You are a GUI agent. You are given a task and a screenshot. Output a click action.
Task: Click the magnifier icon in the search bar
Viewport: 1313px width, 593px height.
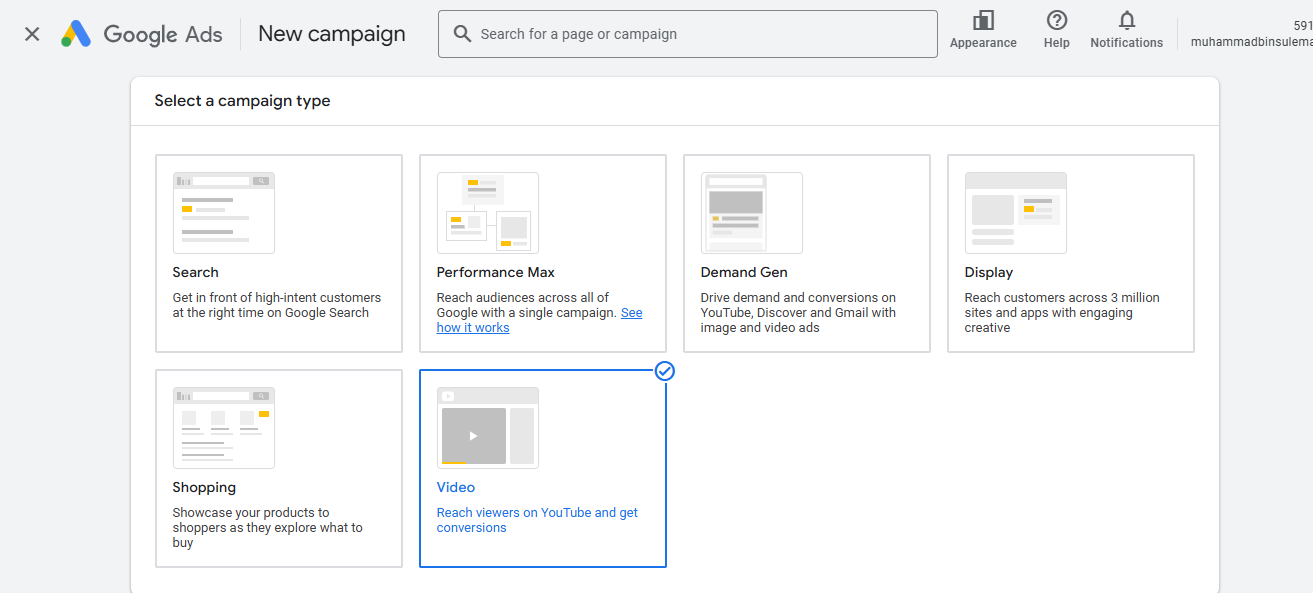tap(462, 34)
